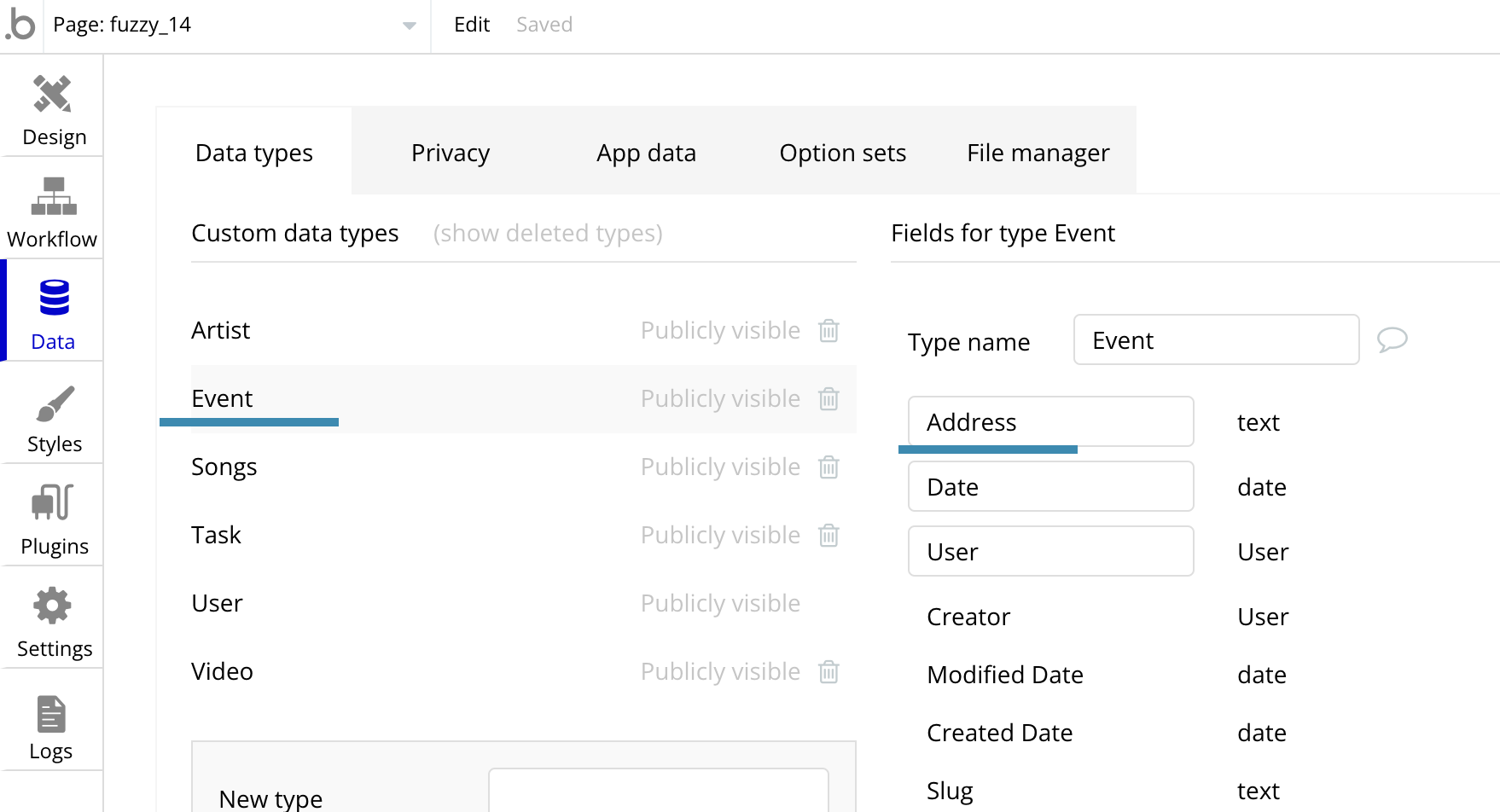Delete the Songs data type
Image resolution: width=1500 pixels, height=812 pixels.
[x=828, y=467]
